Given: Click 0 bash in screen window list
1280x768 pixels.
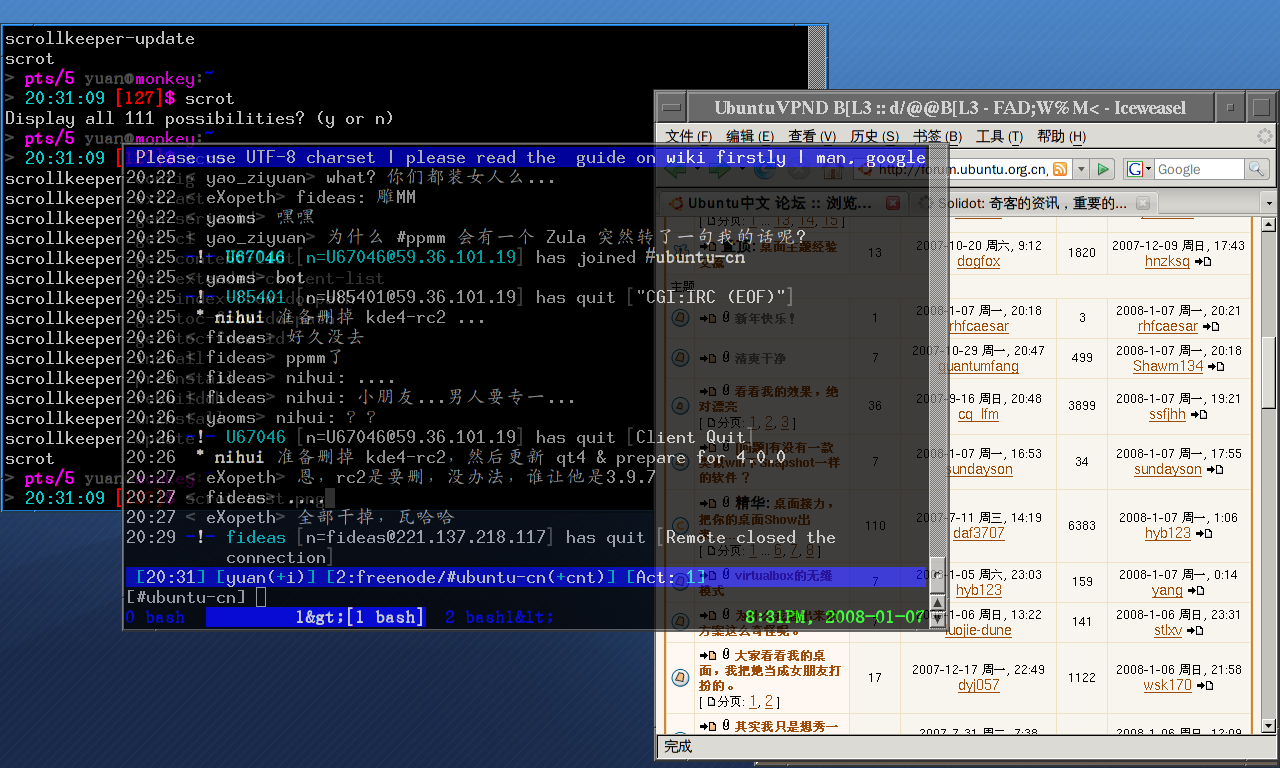Looking at the screenshot, I should pyautogui.click(x=155, y=617).
